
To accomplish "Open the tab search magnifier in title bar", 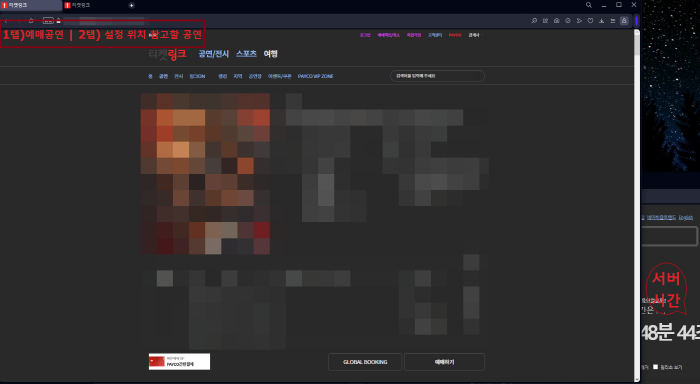I will 589,5.
